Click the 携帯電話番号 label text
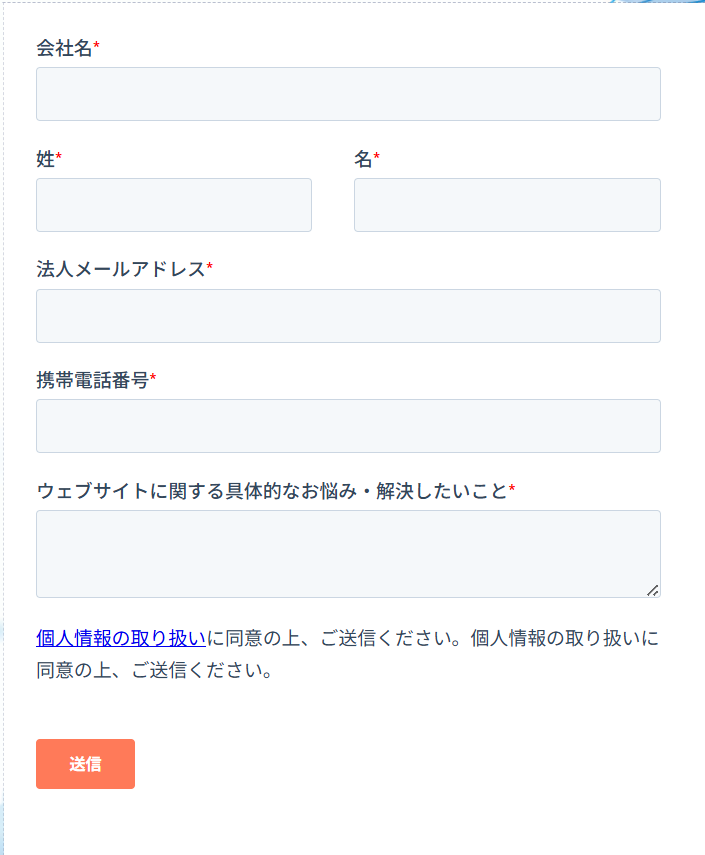The height and width of the screenshot is (855, 705). [92, 380]
